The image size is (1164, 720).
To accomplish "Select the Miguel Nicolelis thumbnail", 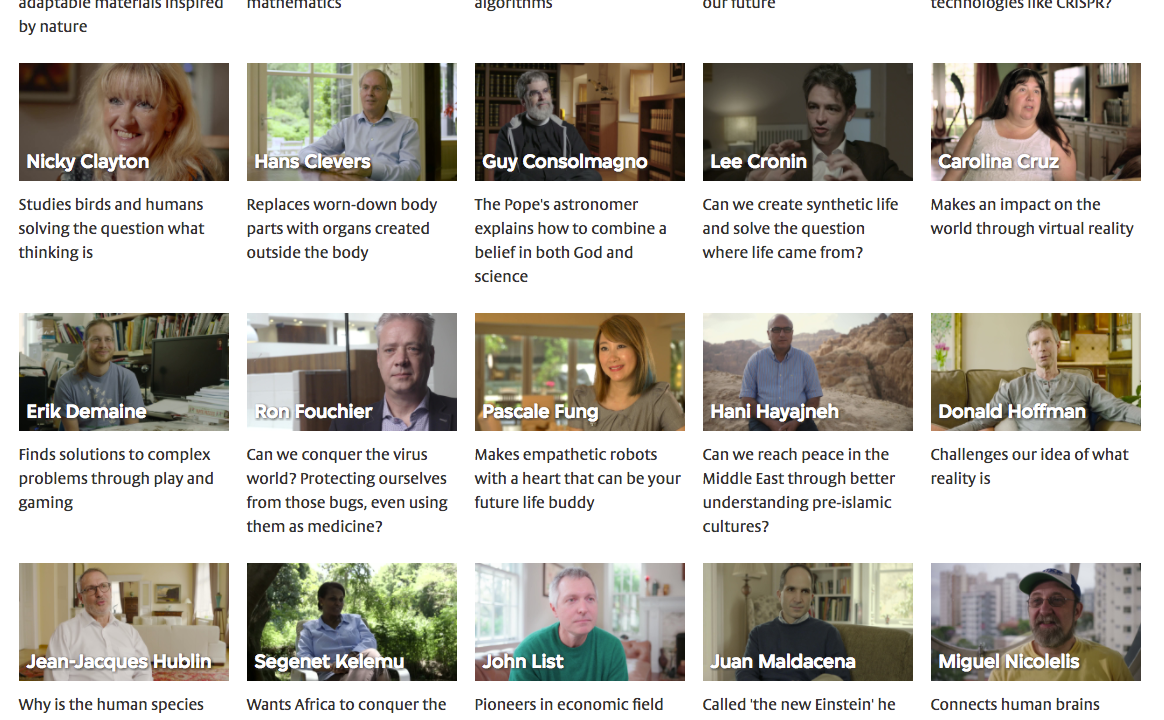I will (x=1036, y=622).
